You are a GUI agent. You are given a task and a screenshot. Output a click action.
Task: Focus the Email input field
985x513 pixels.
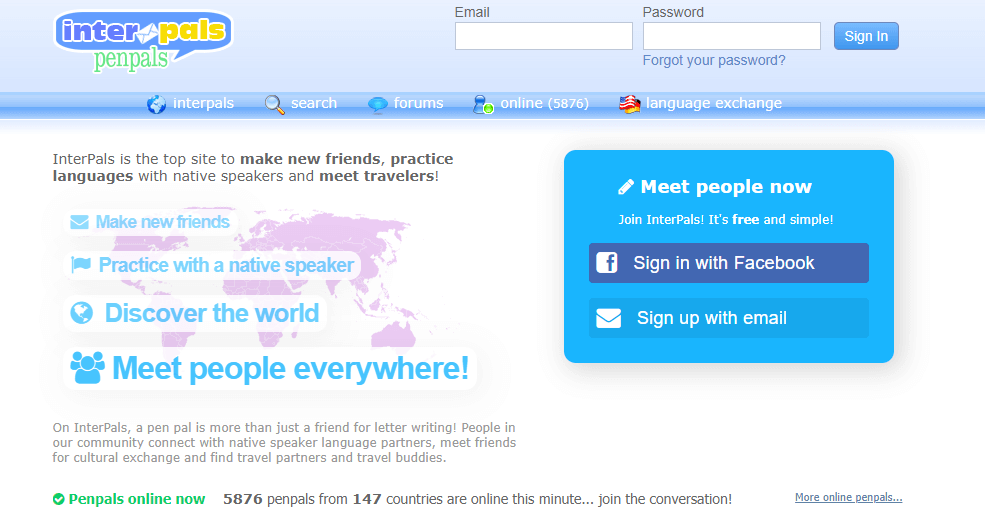coord(543,36)
